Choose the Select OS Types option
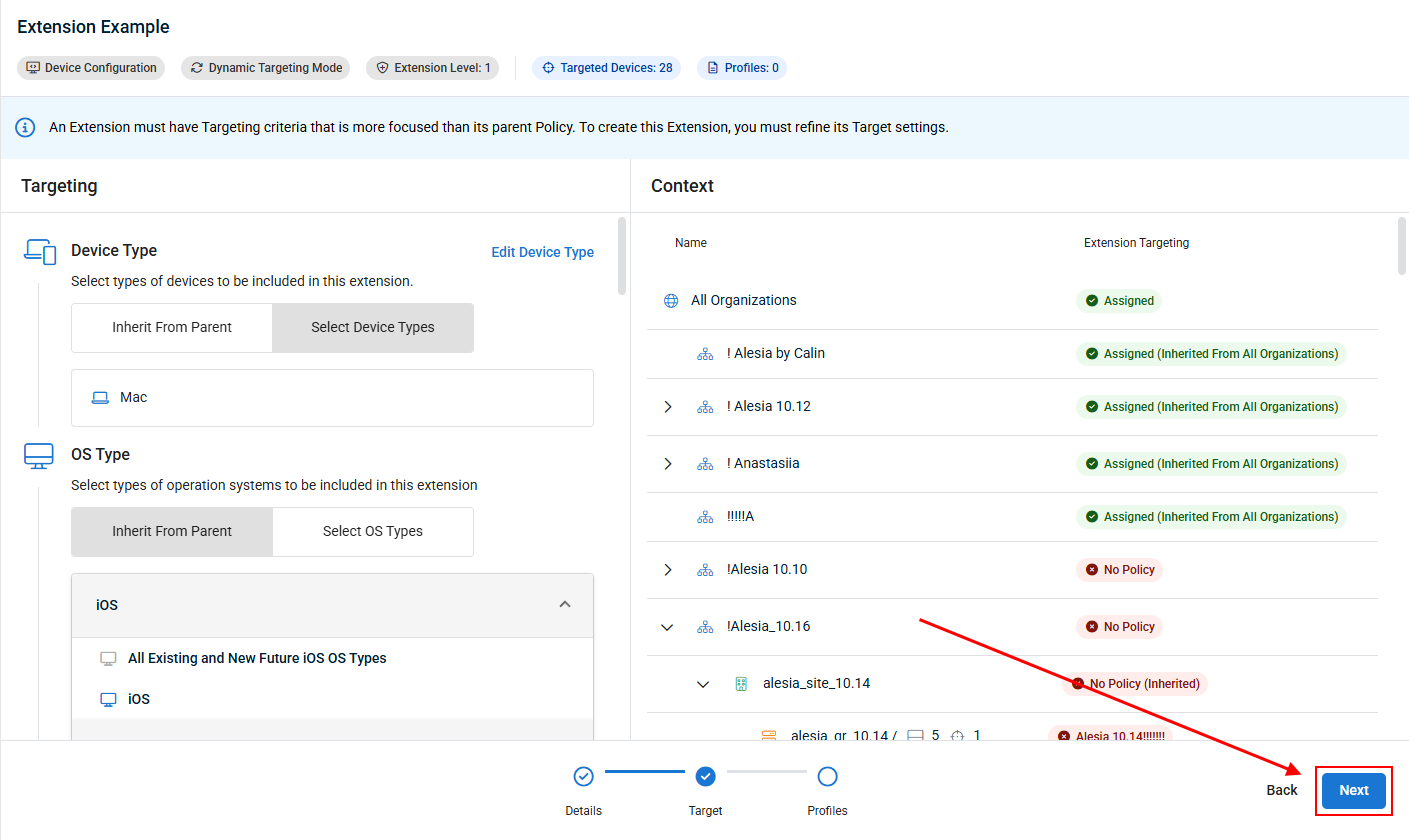The image size is (1409, 840). point(372,531)
